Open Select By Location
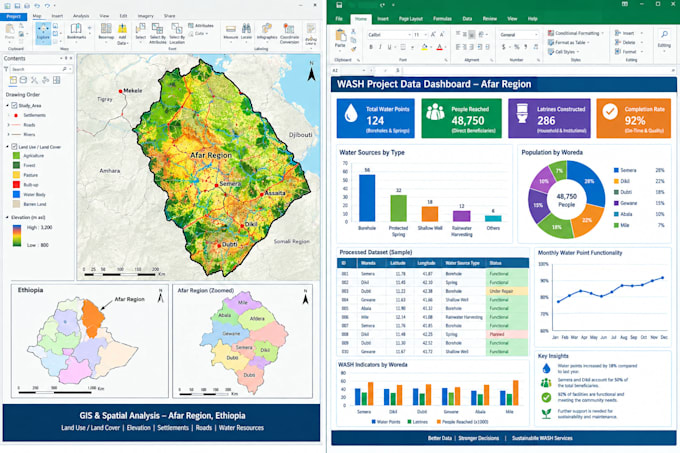 177,33
